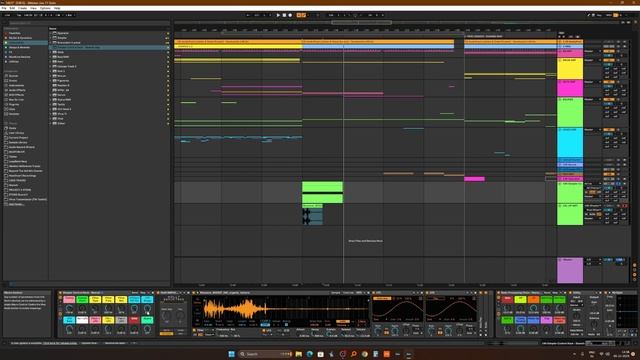This screenshot has height=360, width=640.
Task: Arm the Arrangement Record button
Action: [290, 15]
